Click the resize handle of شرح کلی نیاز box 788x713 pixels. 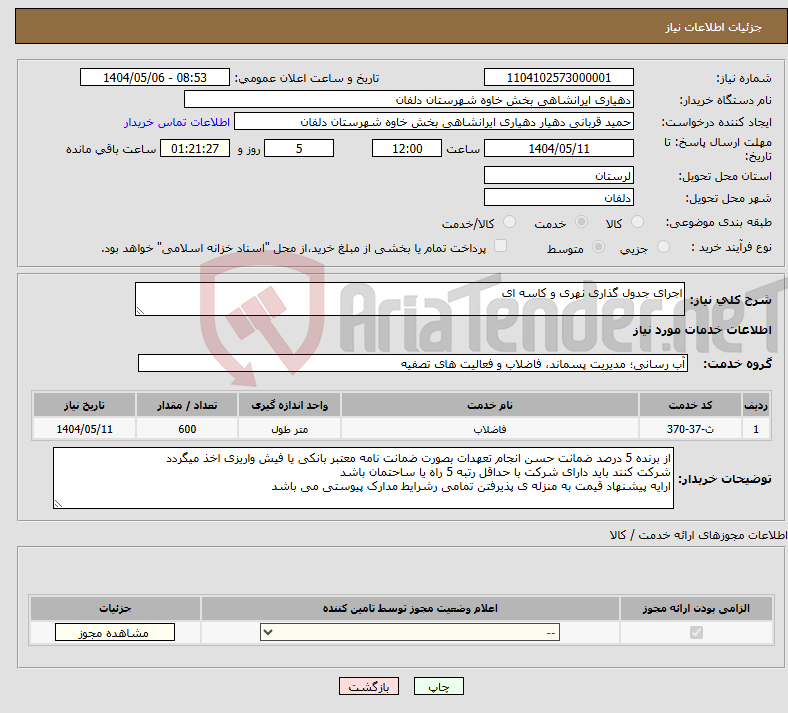[140, 311]
